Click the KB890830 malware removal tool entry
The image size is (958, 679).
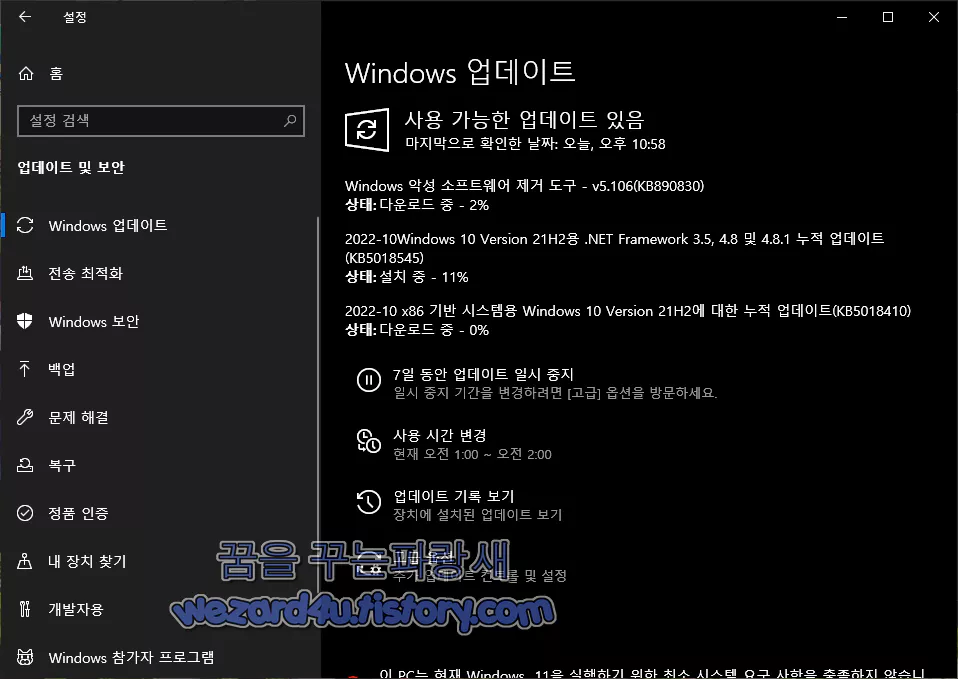tap(525, 186)
